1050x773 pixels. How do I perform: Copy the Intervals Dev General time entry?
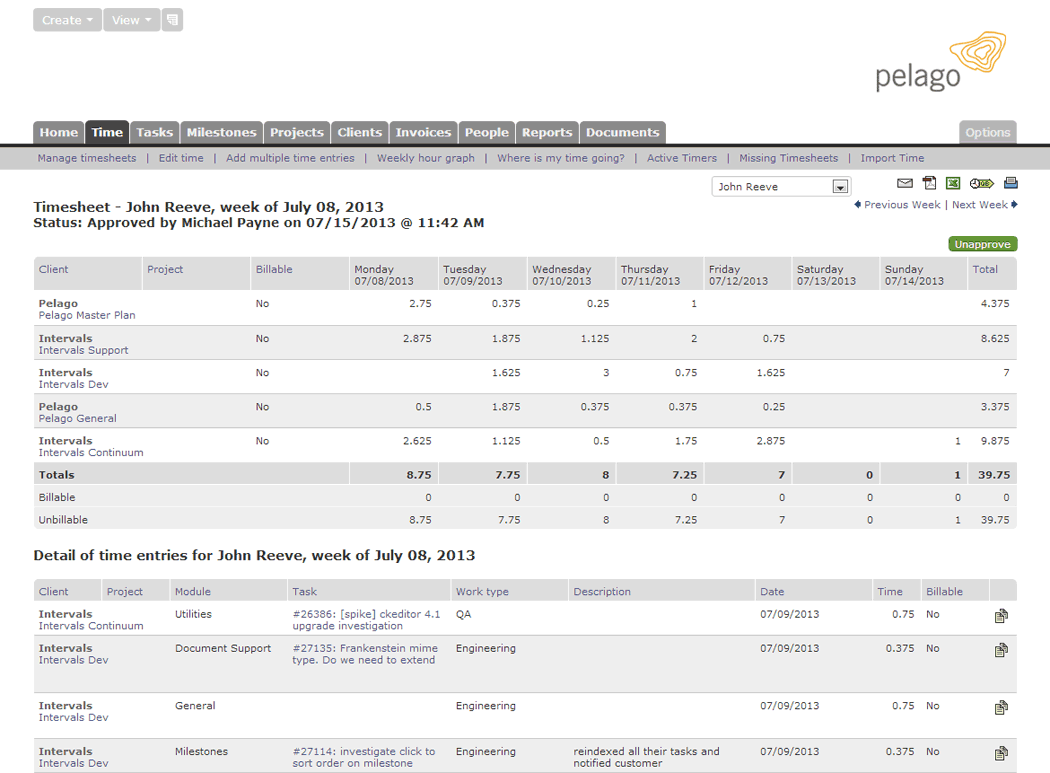[1001, 707]
